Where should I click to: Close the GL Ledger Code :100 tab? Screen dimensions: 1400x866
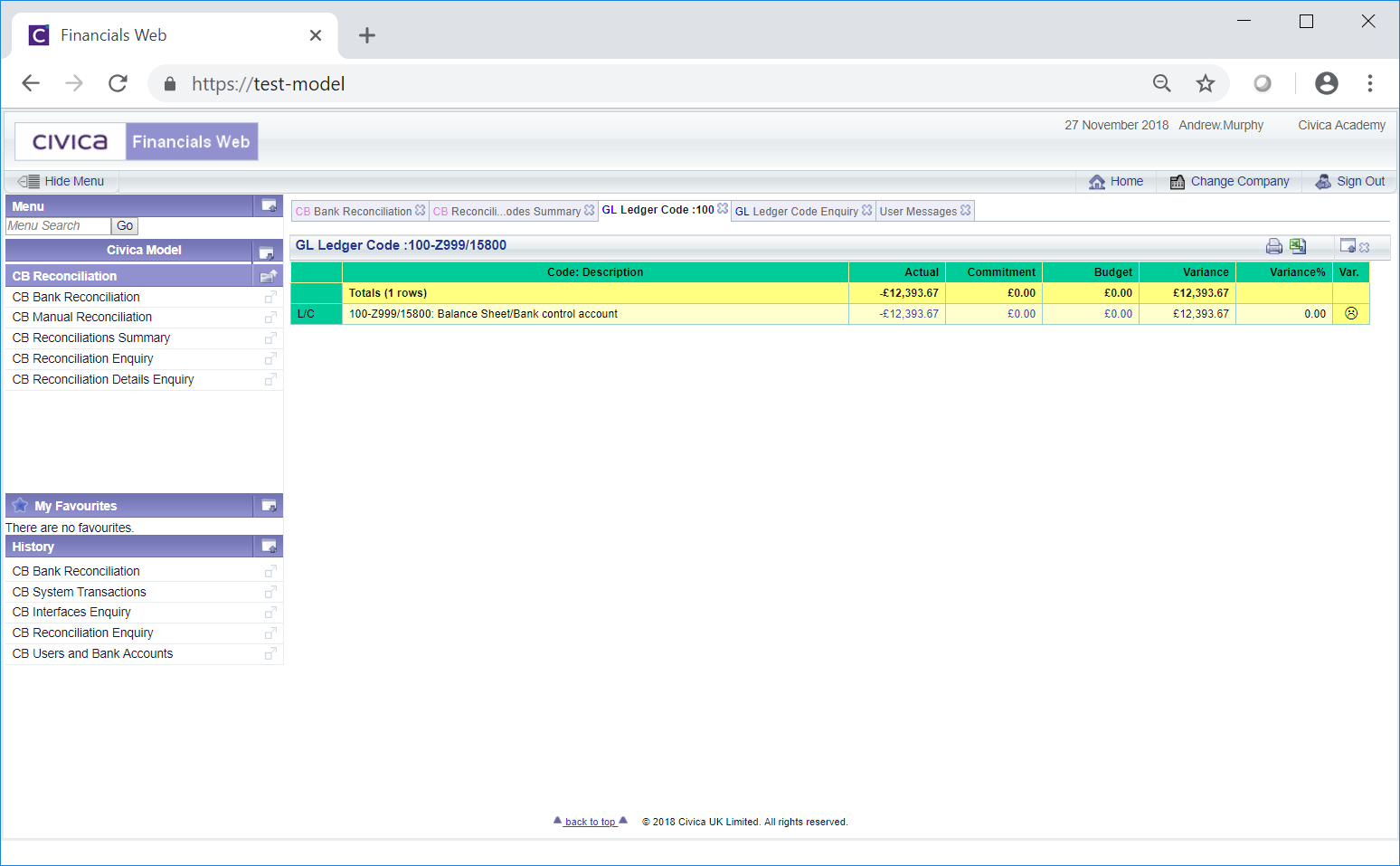click(x=723, y=208)
